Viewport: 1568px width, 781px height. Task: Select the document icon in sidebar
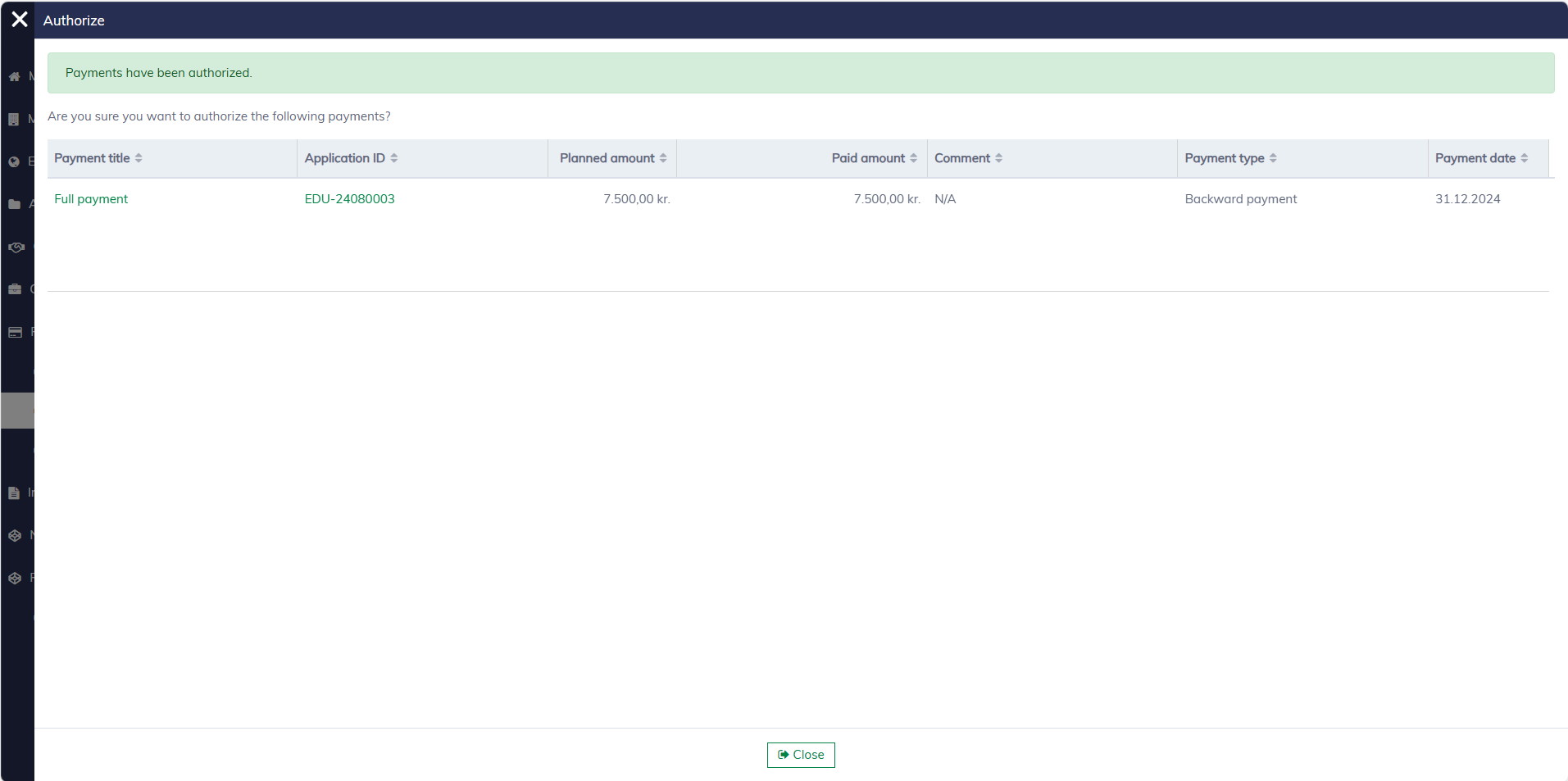click(14, 493)
